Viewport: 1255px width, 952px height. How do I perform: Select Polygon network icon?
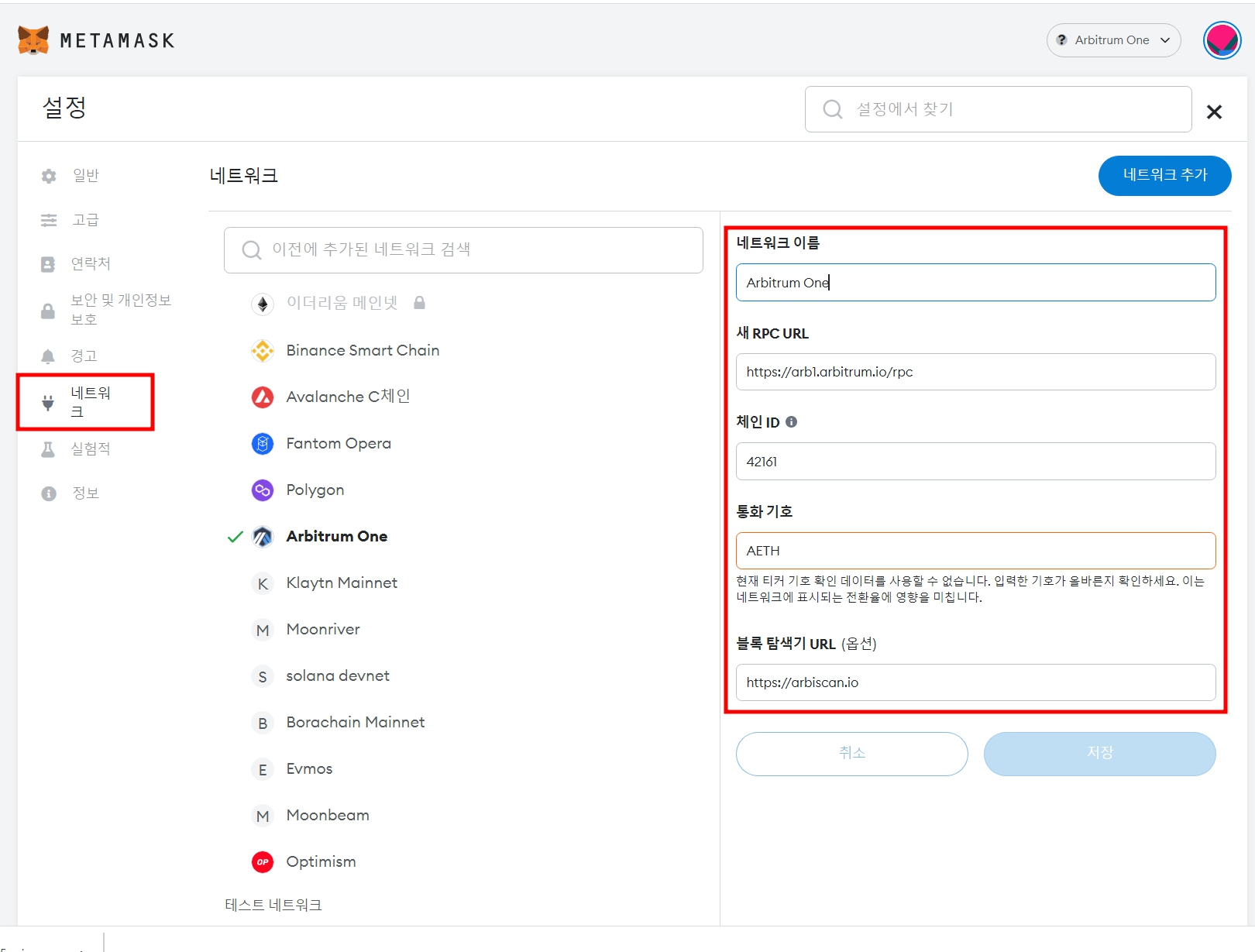coord(263,490)
